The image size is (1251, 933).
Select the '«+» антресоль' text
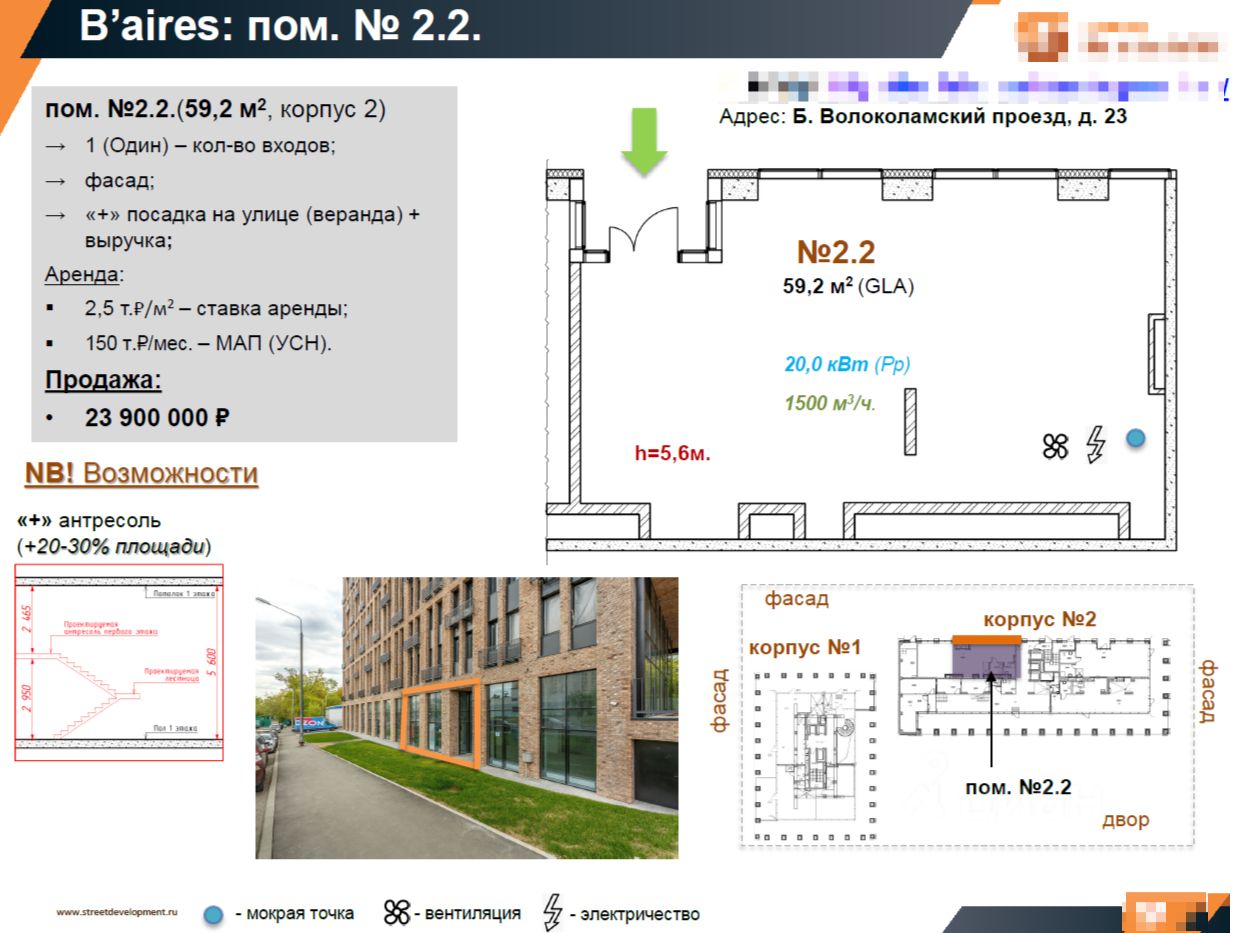point(89,521)
